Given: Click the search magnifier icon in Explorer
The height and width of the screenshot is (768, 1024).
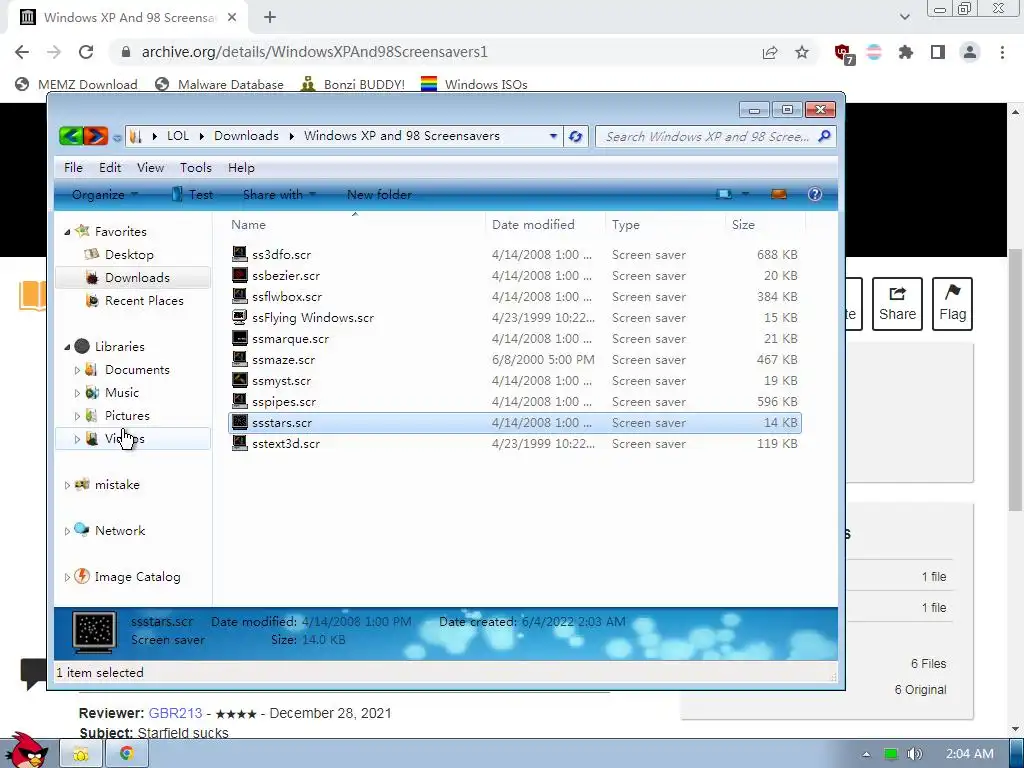Looking at the screenshot, I should coord(824,136).
